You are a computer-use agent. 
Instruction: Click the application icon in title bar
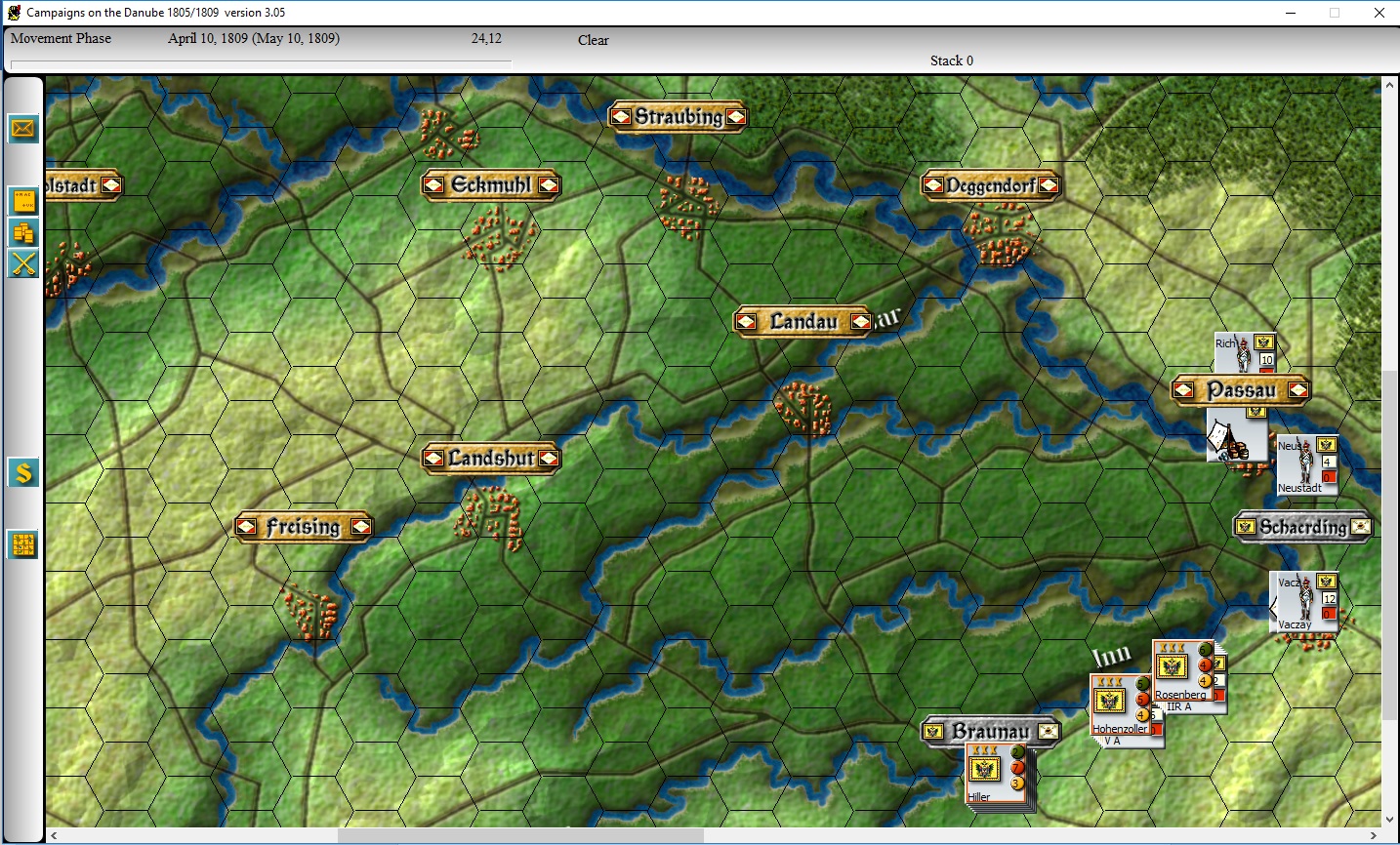tap(14, 13)
